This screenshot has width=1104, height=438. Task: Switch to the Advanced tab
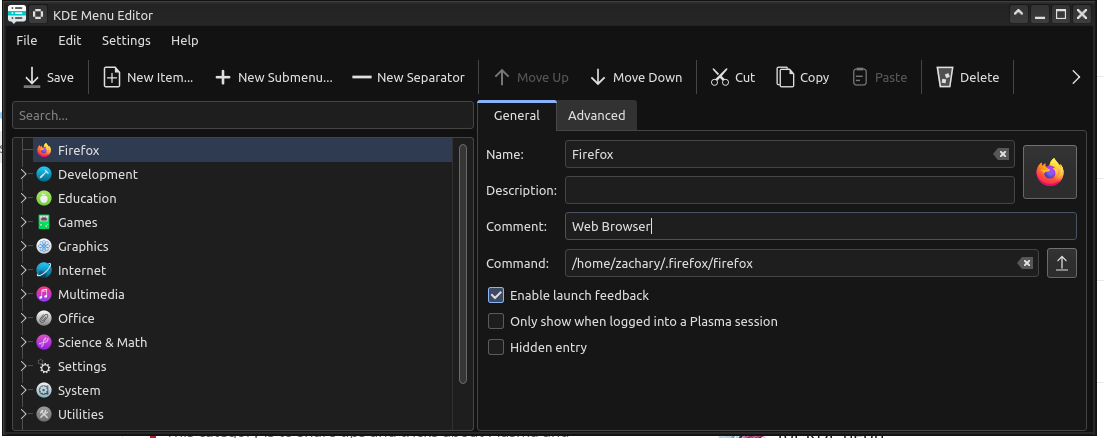coord(596,115)
